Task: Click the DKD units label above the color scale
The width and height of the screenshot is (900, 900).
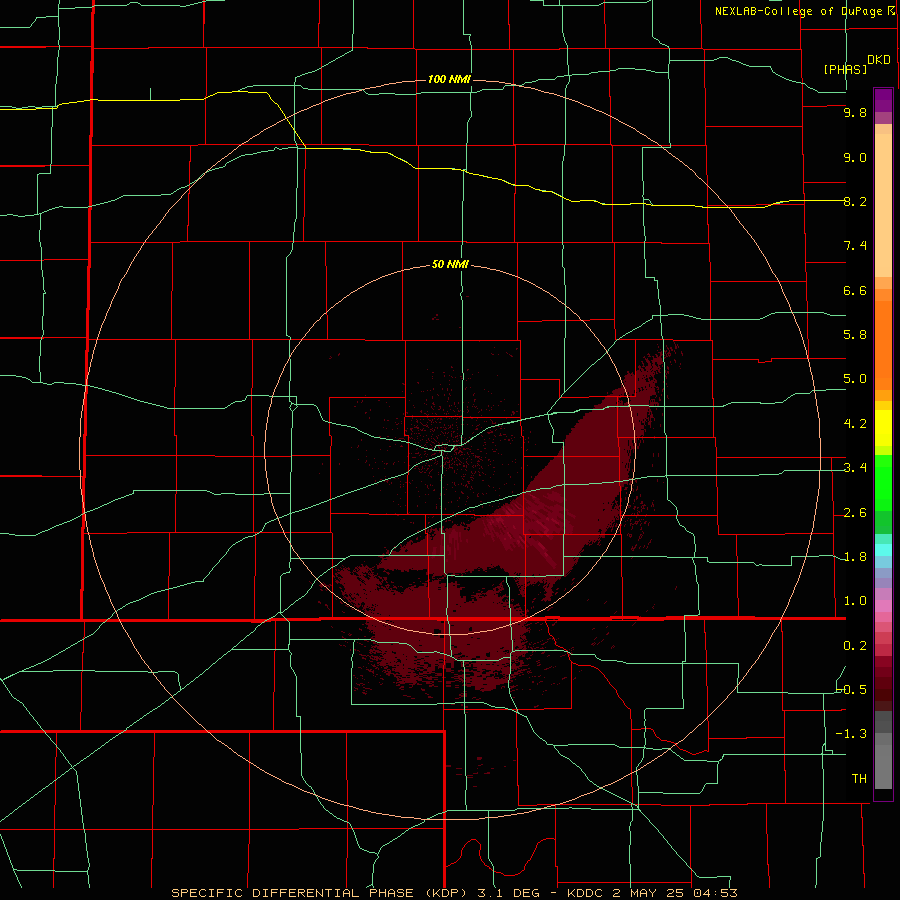Action: pyautogui.click(x=878, y=60)
